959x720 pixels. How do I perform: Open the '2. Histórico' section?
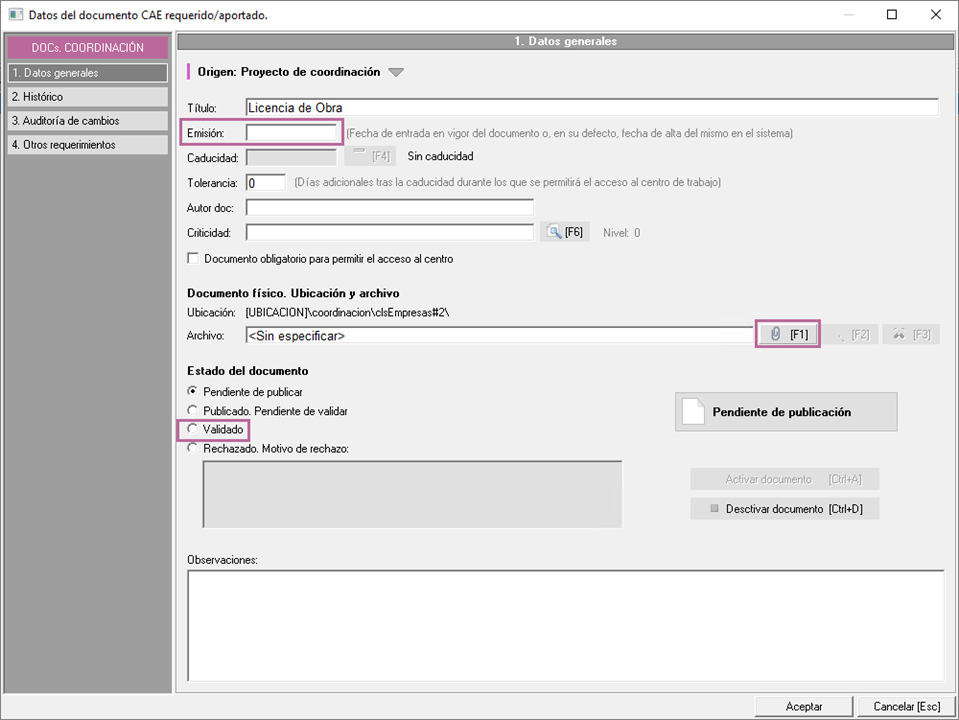click(87, 97)
